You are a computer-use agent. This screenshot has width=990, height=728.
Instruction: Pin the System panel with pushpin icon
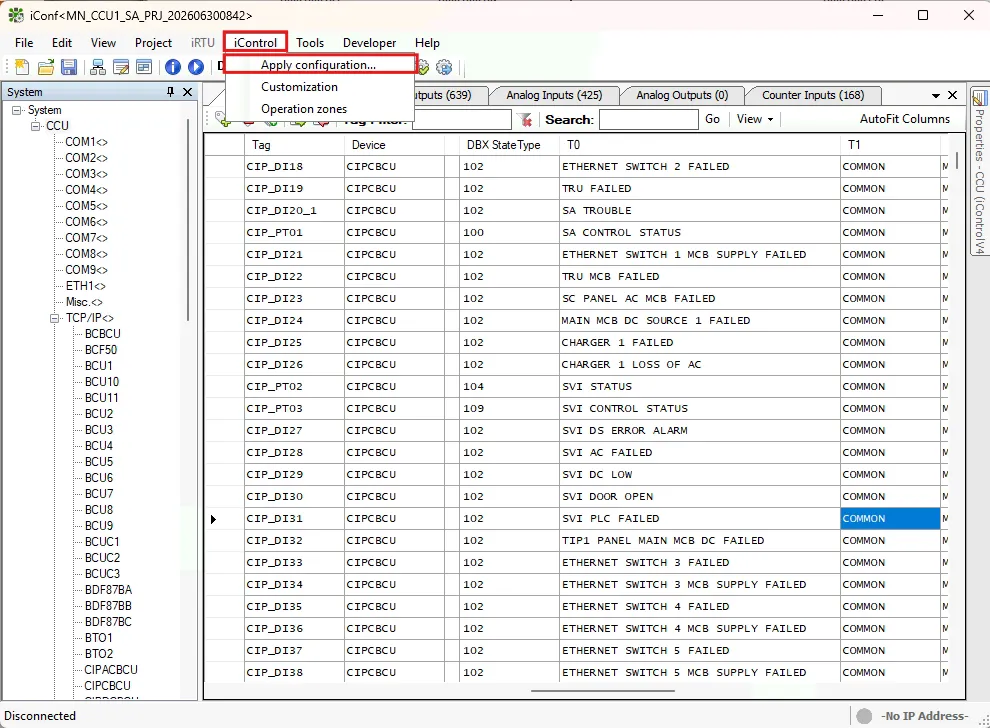point(170,92)
